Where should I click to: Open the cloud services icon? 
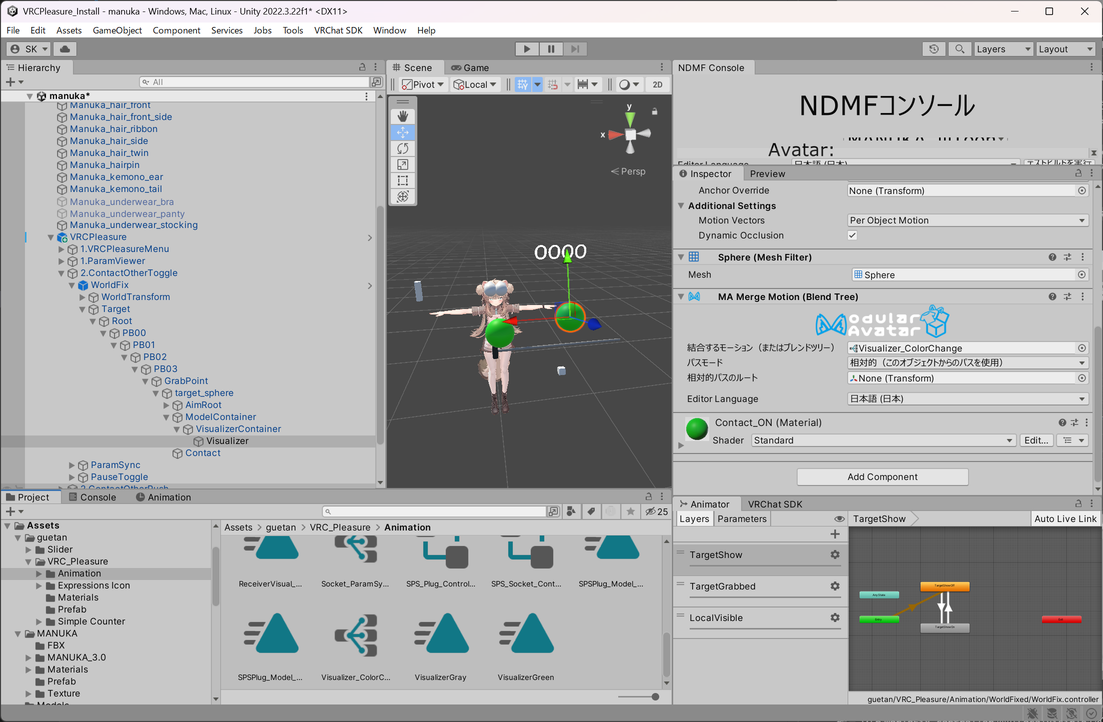[65, 49]
